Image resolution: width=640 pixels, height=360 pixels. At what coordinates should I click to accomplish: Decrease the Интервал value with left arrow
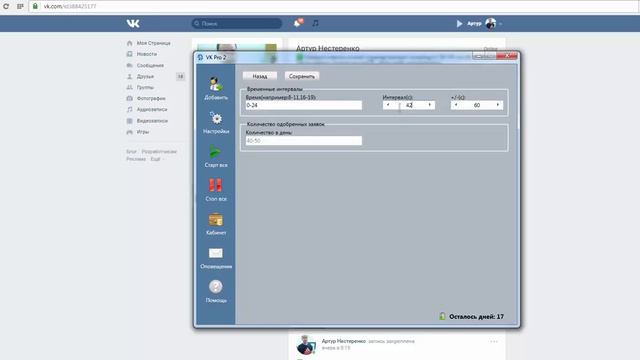click(388, 105)
